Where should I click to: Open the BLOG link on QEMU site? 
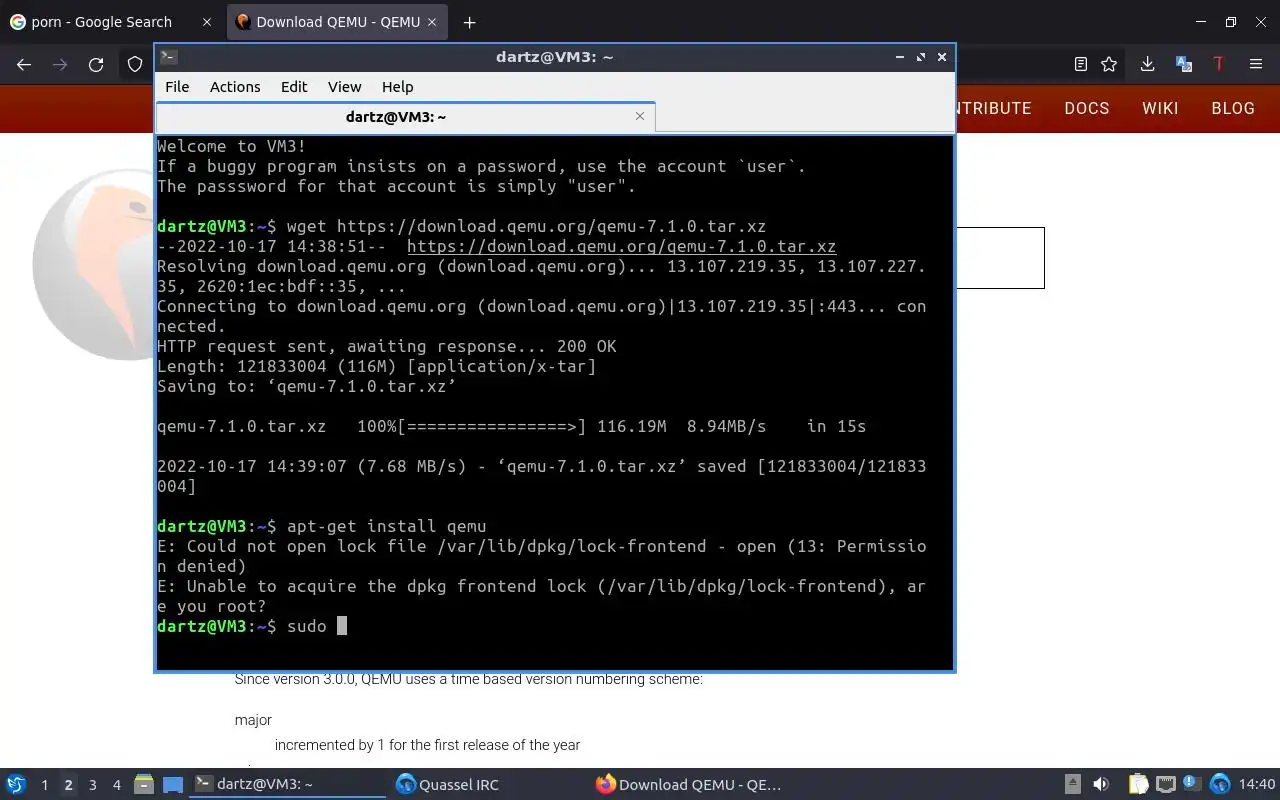1233,109
